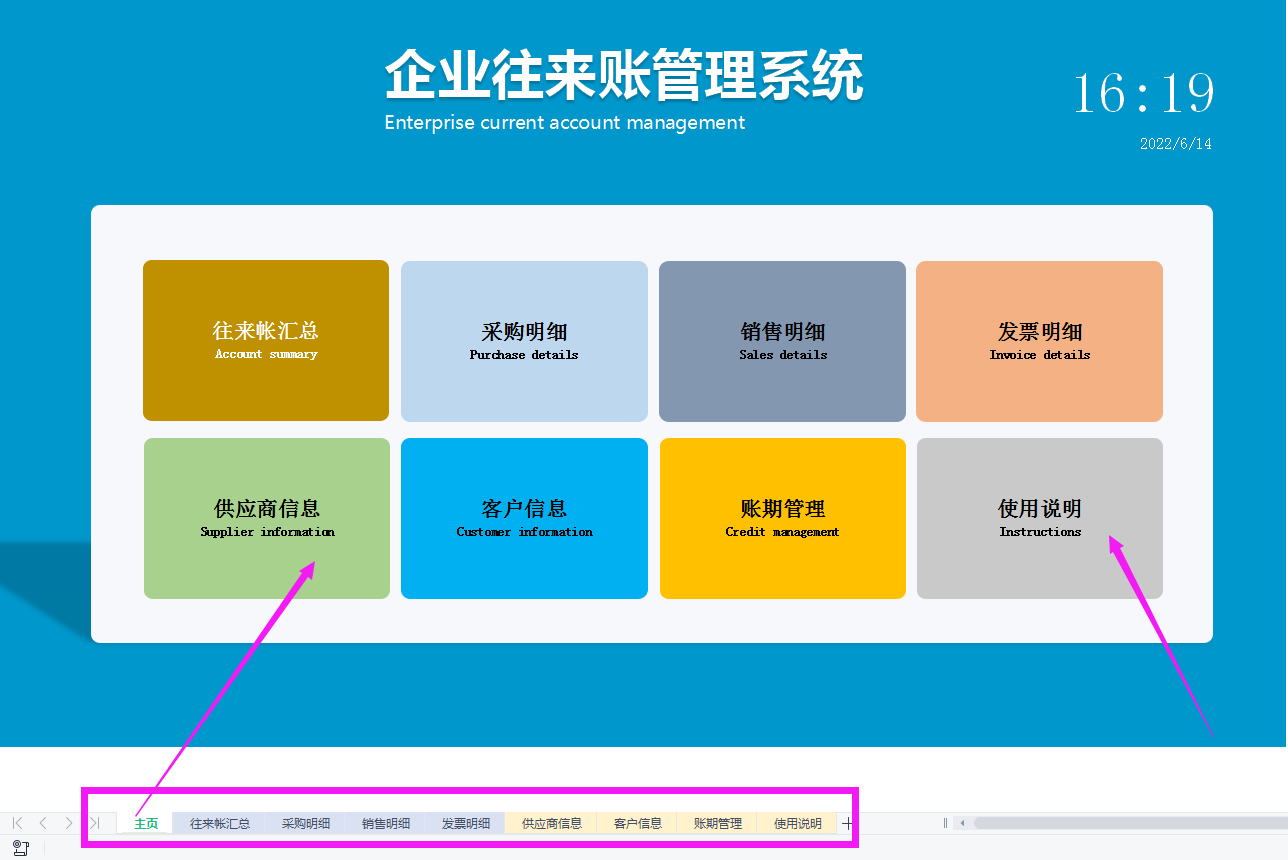Screen dimensions: 1288x860
Task: Click the scrollbar split handle beside sheet tabs
Action: (945, 823)
